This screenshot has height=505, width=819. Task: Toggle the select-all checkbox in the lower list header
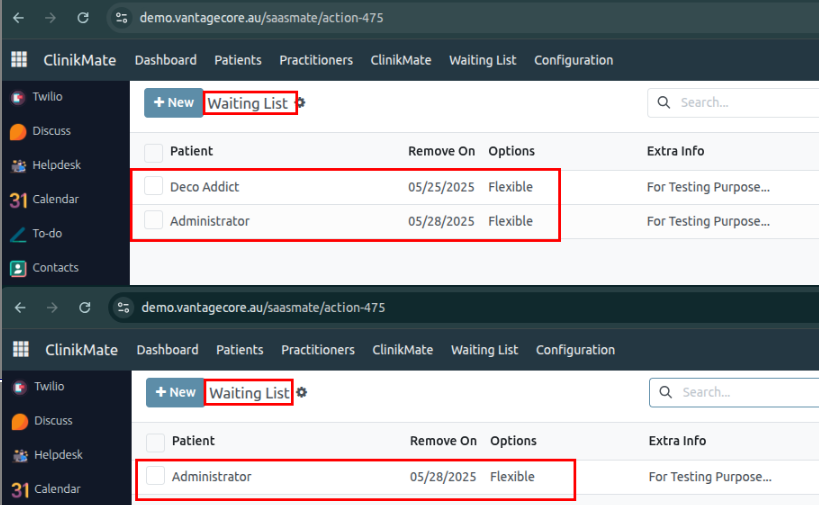pos(155,442)
